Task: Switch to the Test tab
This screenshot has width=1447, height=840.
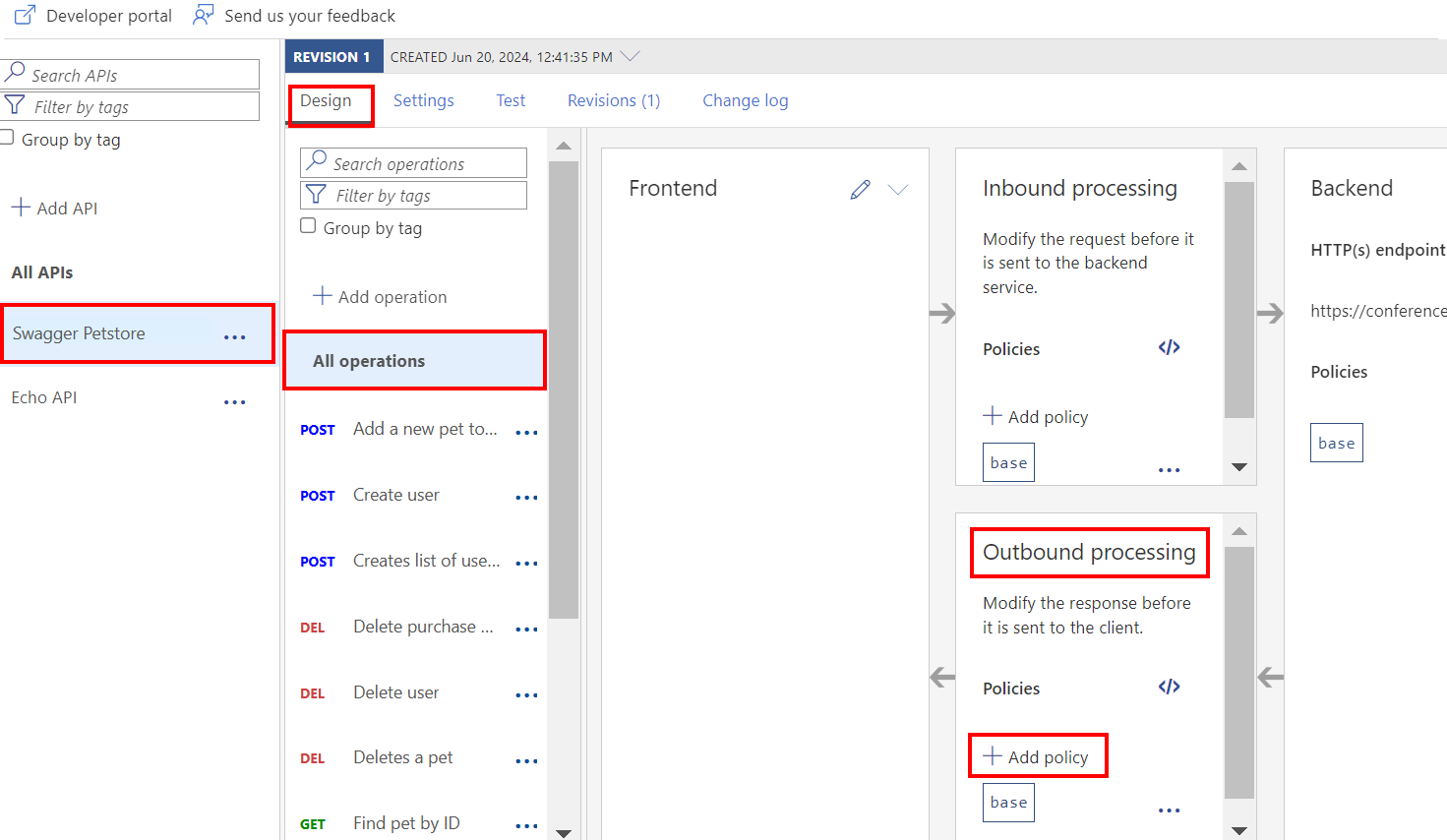Action: [511, 100]
